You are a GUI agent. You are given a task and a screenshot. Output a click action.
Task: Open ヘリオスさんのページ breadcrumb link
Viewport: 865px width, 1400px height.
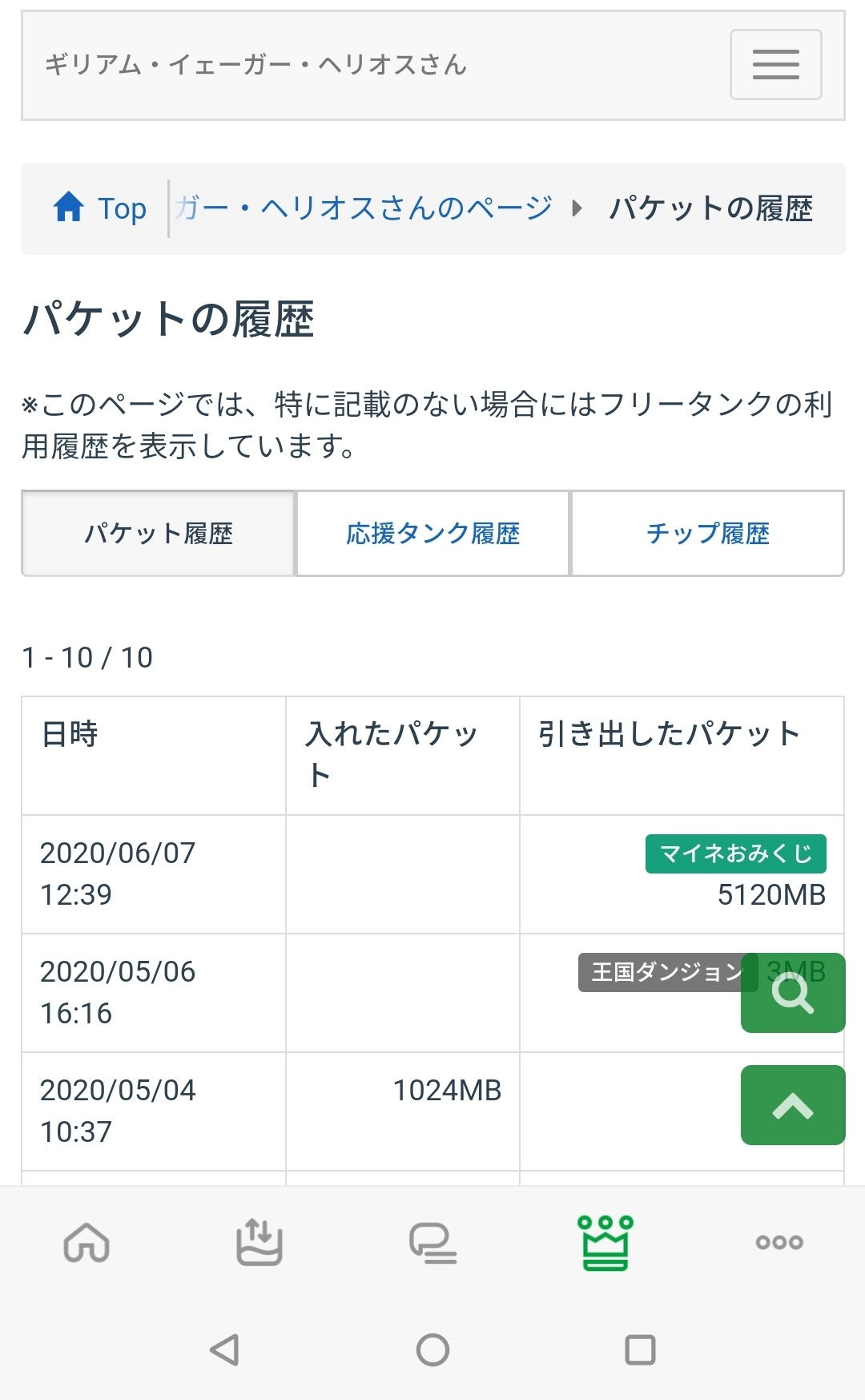[364, 208]
